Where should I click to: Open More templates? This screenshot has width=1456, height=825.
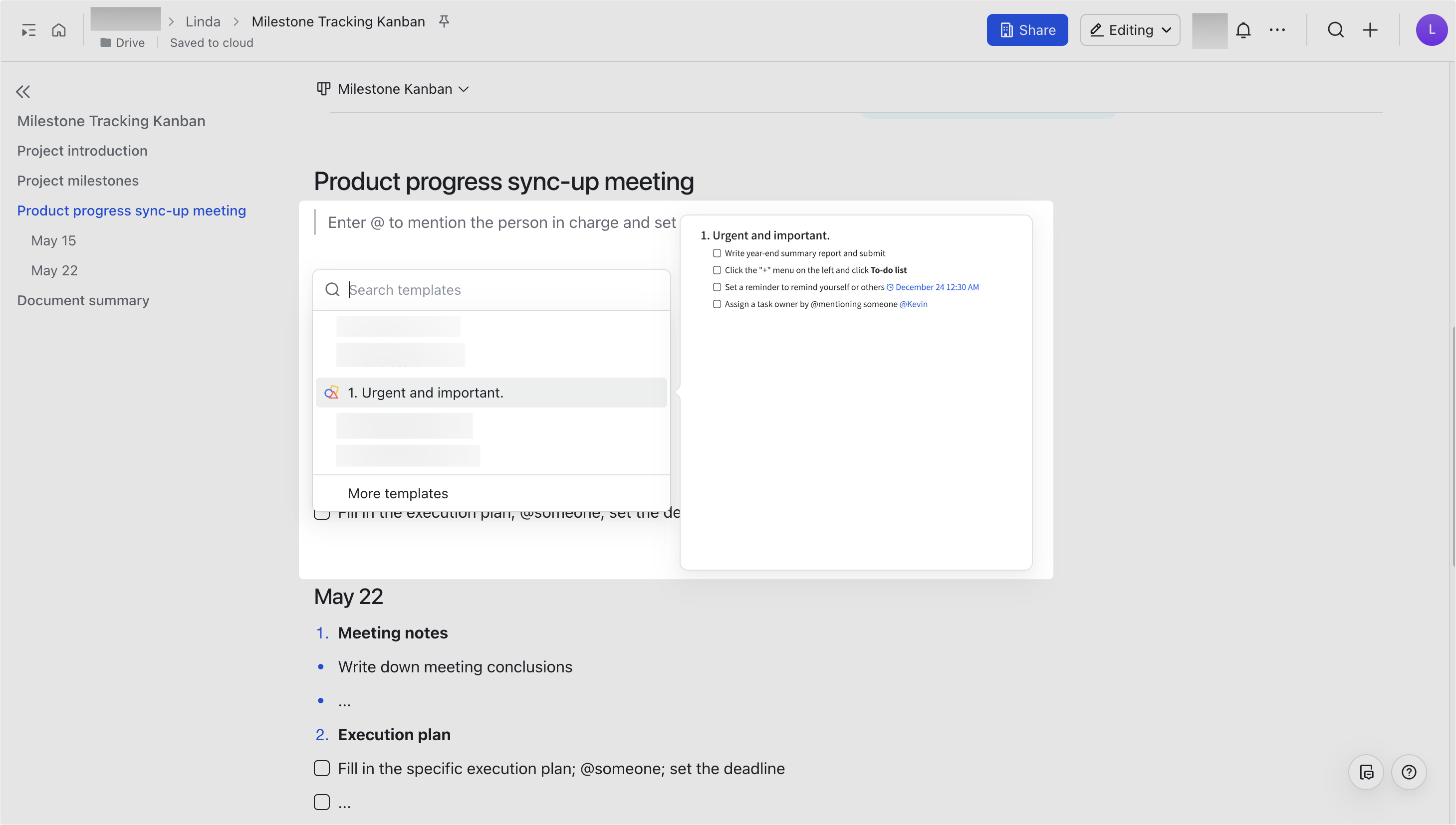pos(398,493)
